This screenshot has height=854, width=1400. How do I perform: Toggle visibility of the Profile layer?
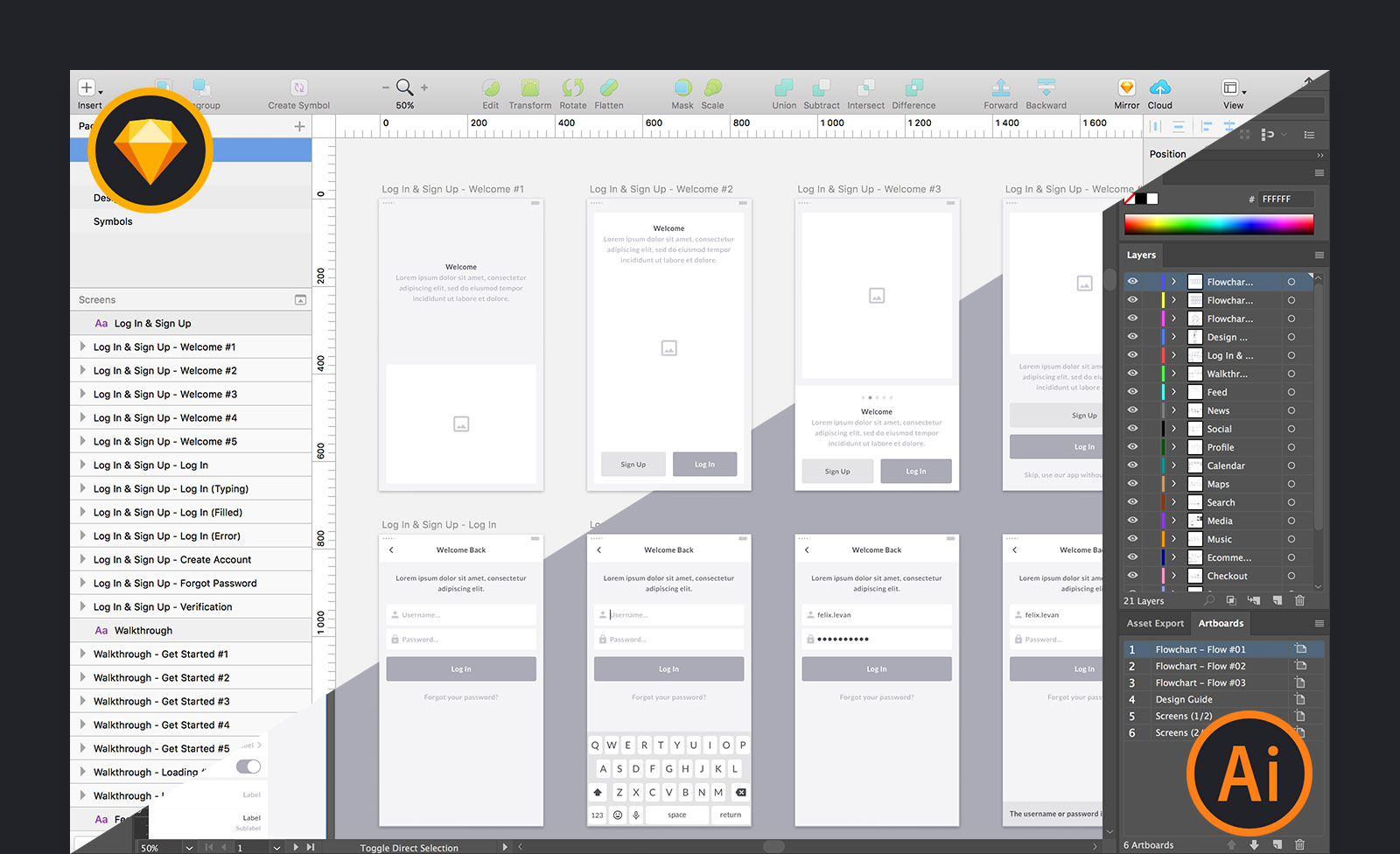point(1132,446)
